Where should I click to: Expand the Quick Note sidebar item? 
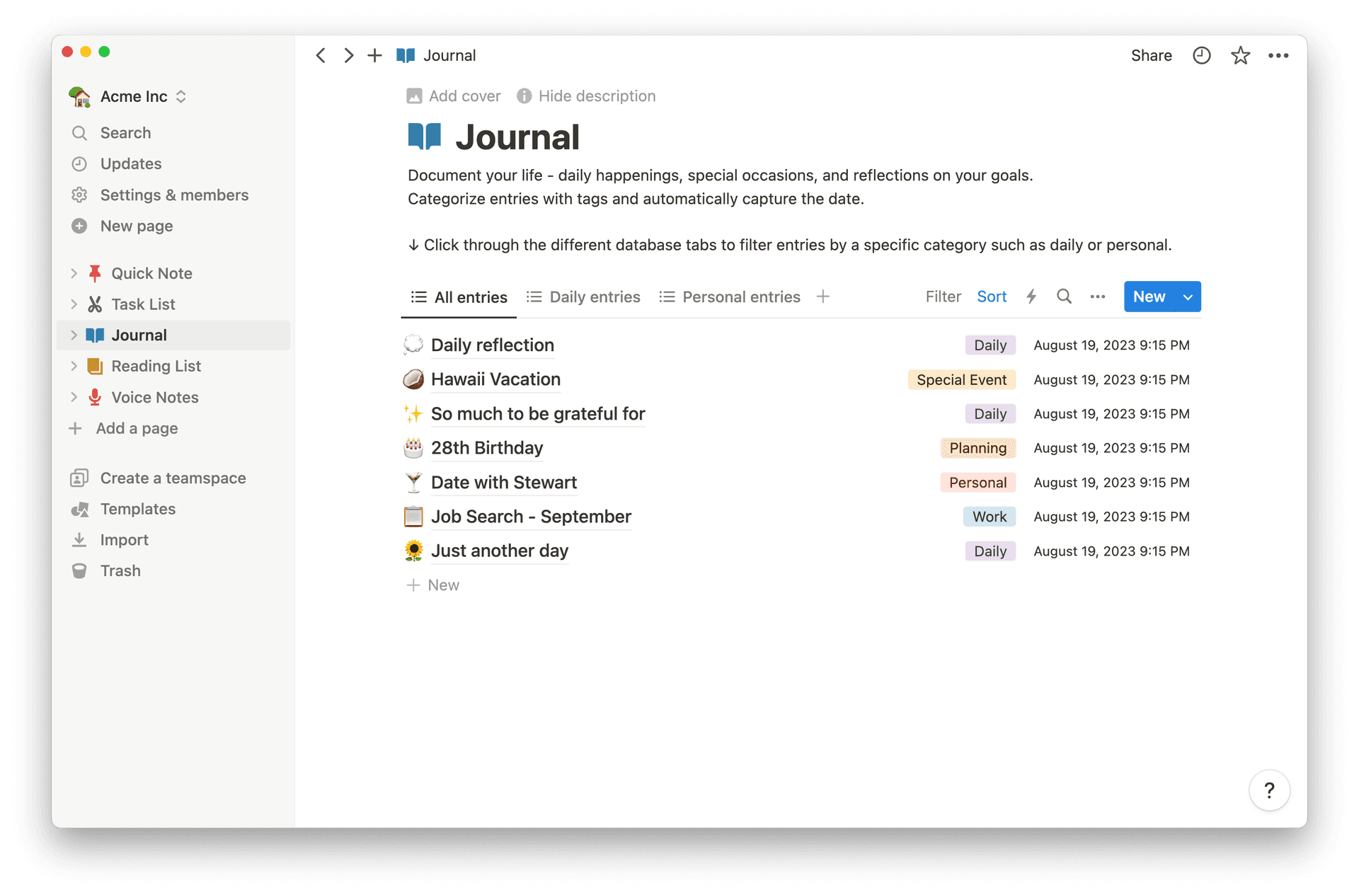pyautogui.click(x=74, y=272)
